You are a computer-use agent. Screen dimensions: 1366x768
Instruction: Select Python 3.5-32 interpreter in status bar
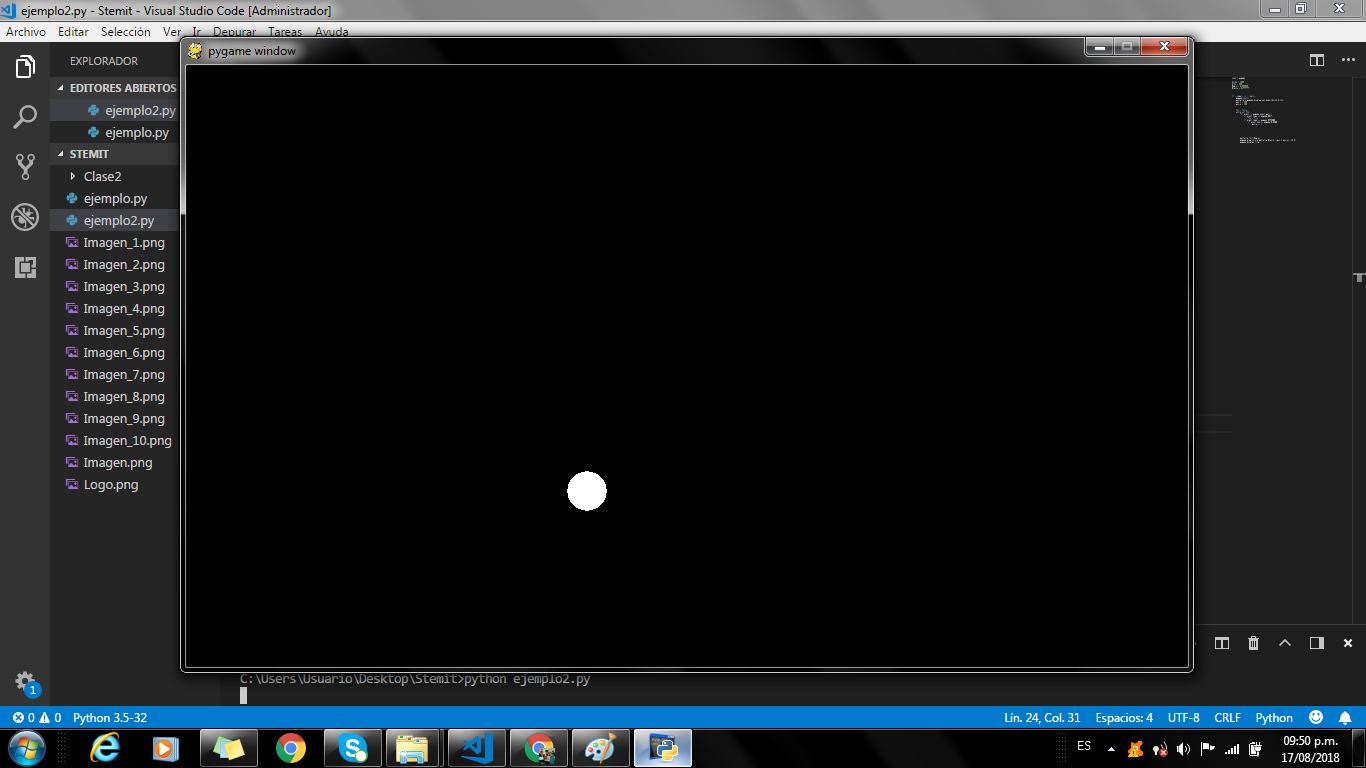pyautogui.click(x=110, y=718)
